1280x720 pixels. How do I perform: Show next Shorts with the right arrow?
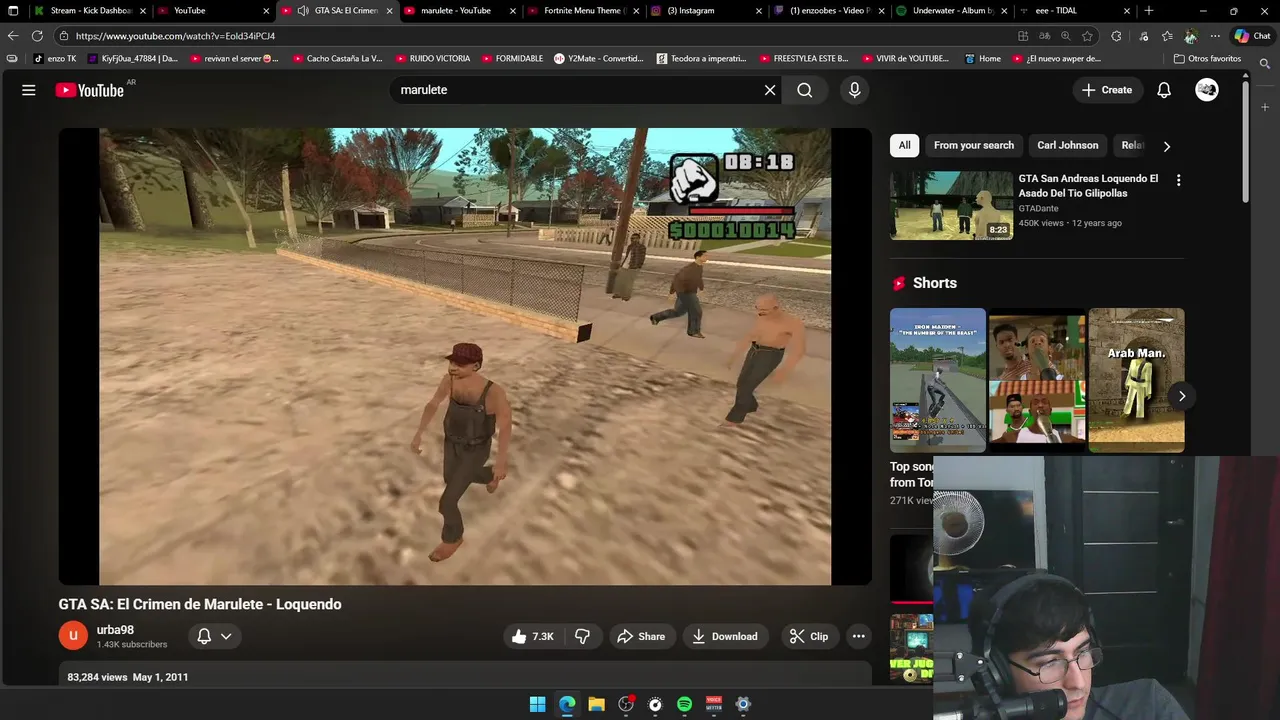pyautogui.click(x=1181, y=396)
